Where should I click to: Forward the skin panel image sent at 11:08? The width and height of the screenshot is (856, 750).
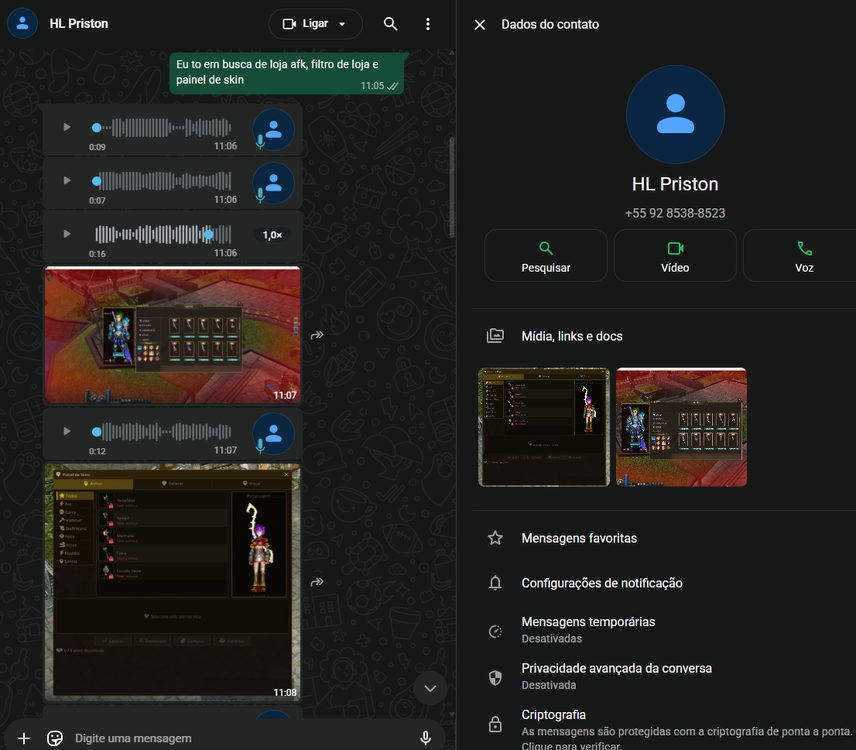(x=317, y=582)
